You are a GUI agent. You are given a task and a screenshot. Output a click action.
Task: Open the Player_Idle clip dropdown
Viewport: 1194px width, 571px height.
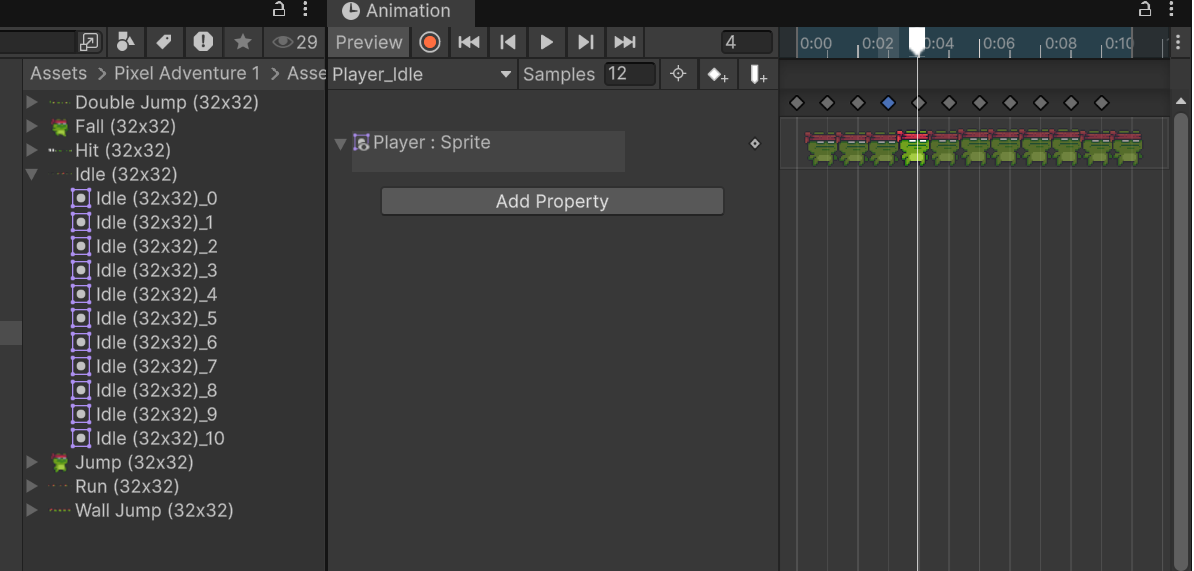pos(422,74)
